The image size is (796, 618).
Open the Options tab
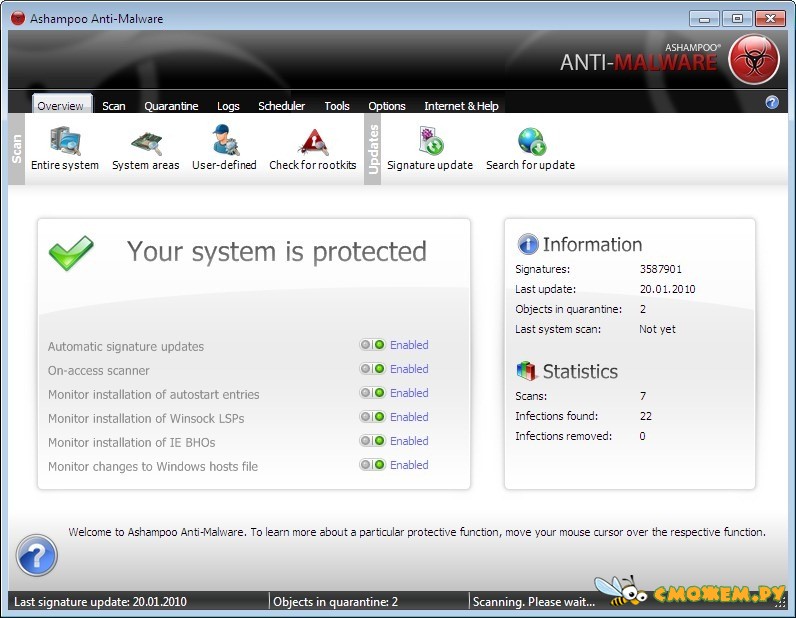click(x=387, y=106)
